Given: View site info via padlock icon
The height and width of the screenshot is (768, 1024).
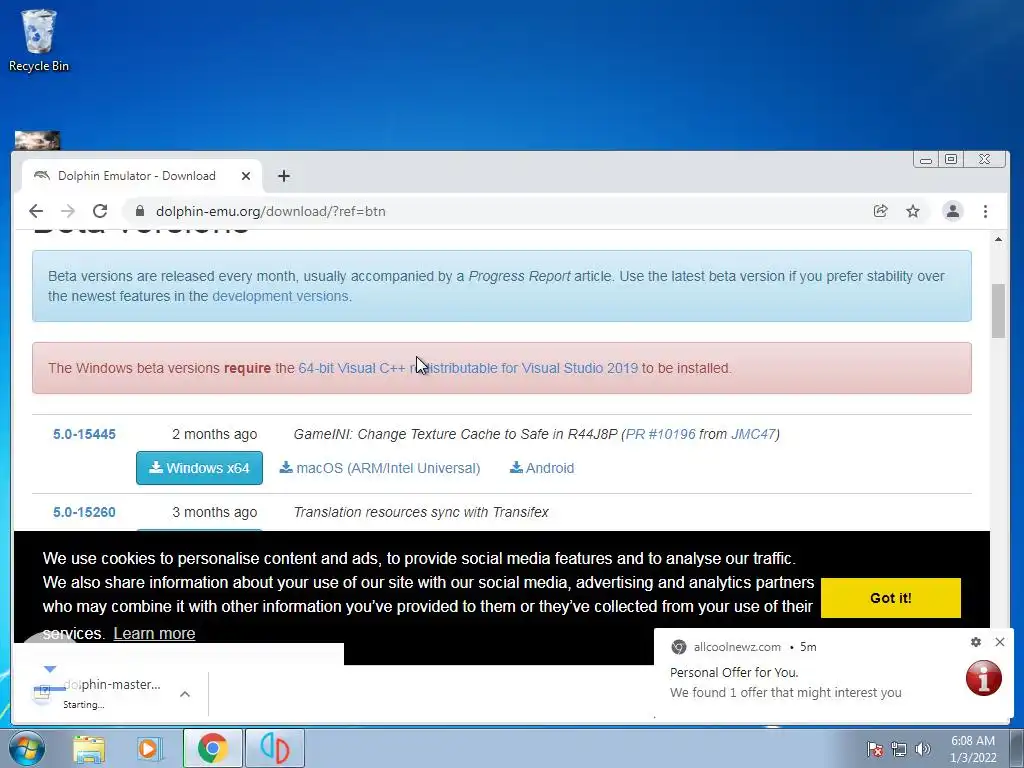Looking at the screenshot, I should coord(139,211).
